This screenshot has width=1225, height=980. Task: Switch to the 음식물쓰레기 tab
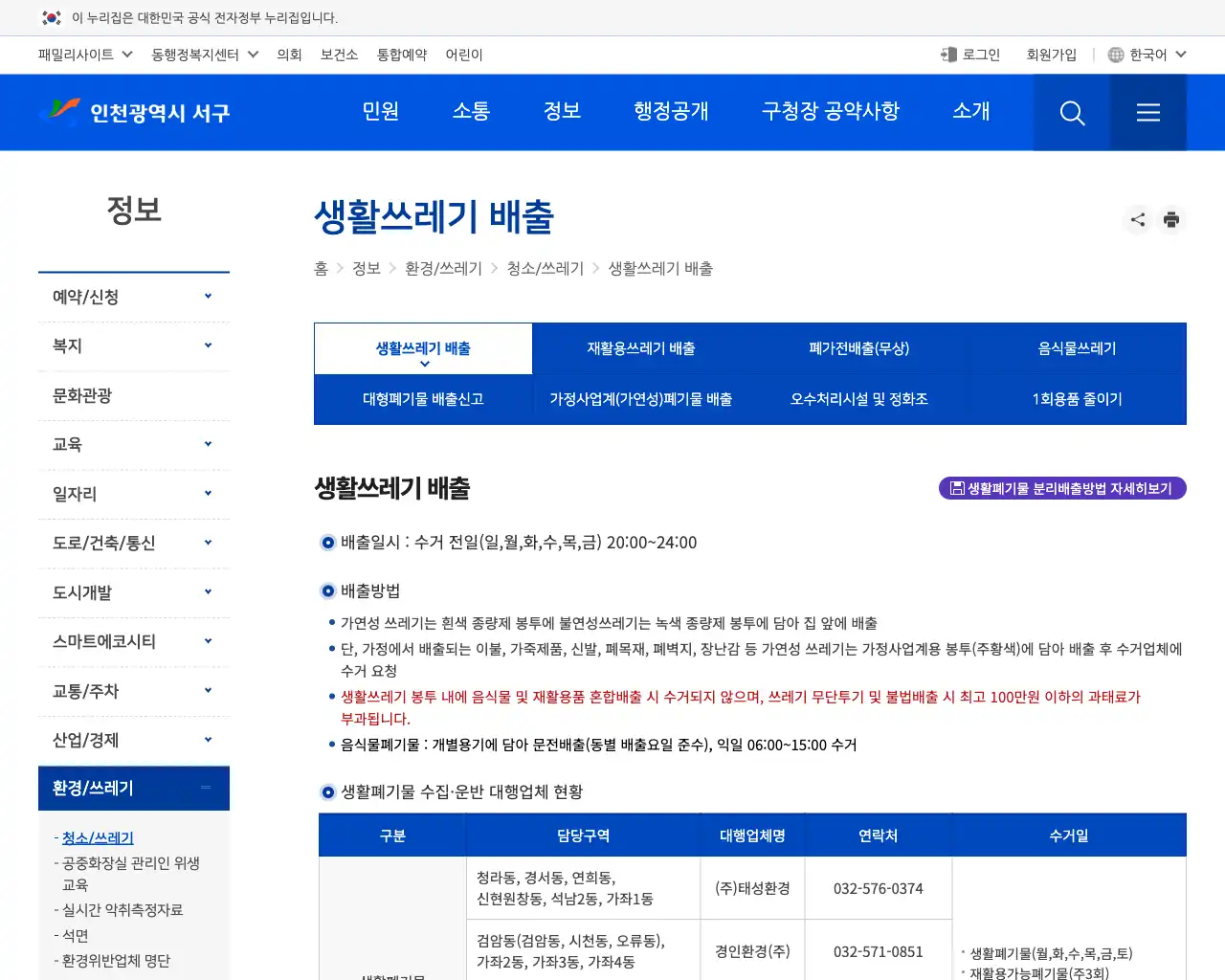coord(1076,348)
